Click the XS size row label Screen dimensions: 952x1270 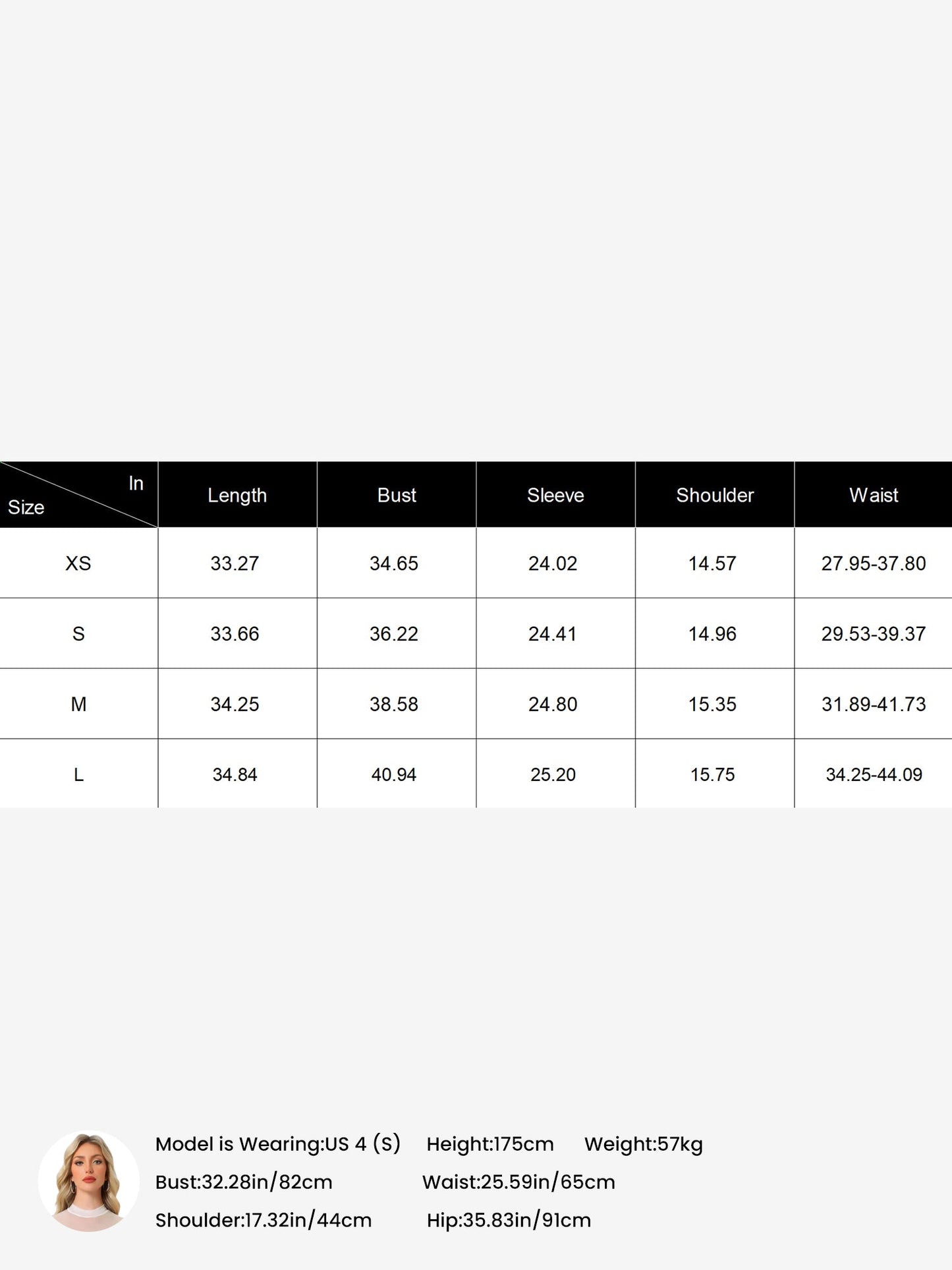78,563
